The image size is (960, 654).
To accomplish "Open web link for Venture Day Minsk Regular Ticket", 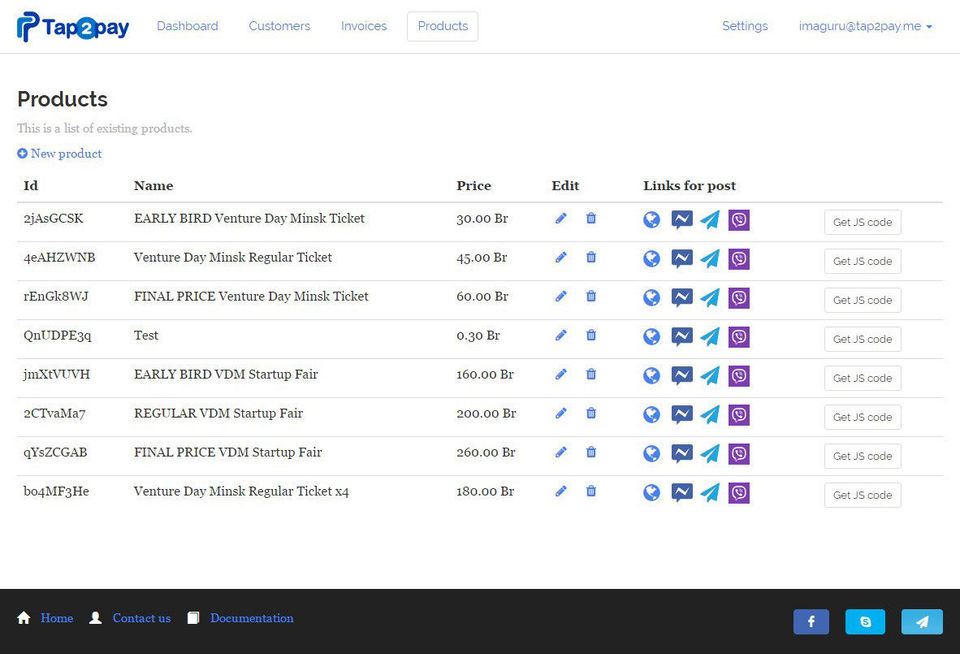I will coord(652,259).
